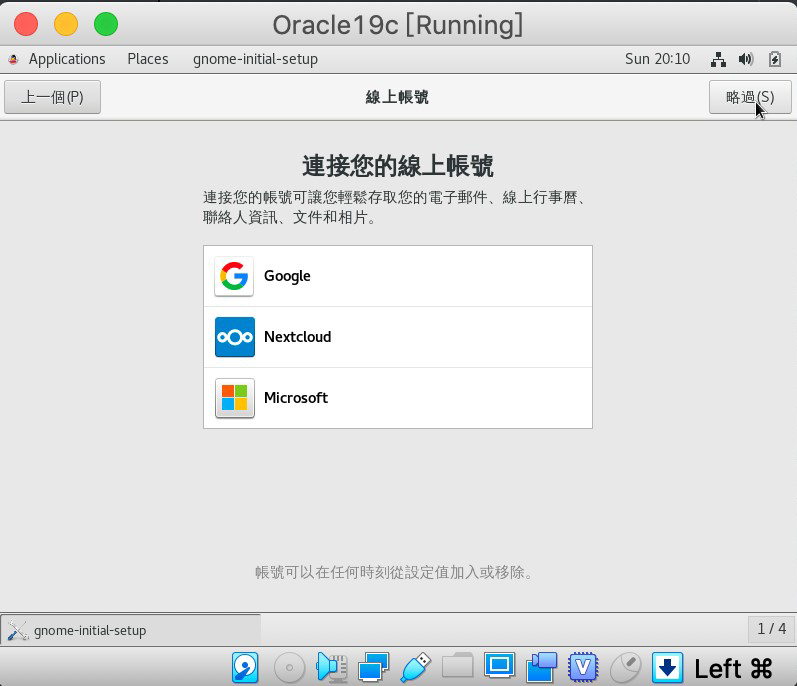Click the VirtualBox optical disc icon
Screen dimensions: 797x686
click(289, 667)
